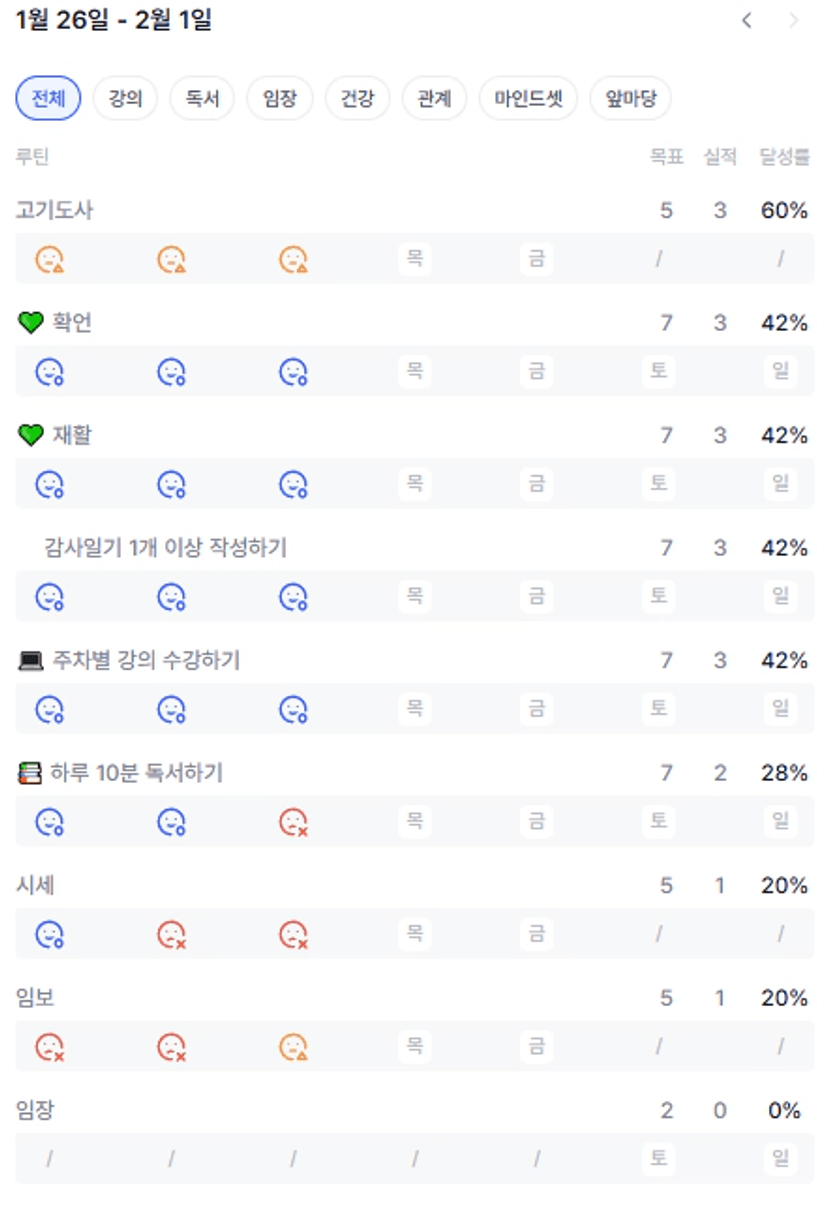Click first orange face in 고기도사 row
Viewport: 827px width, 1228px height.
point(50,260)
